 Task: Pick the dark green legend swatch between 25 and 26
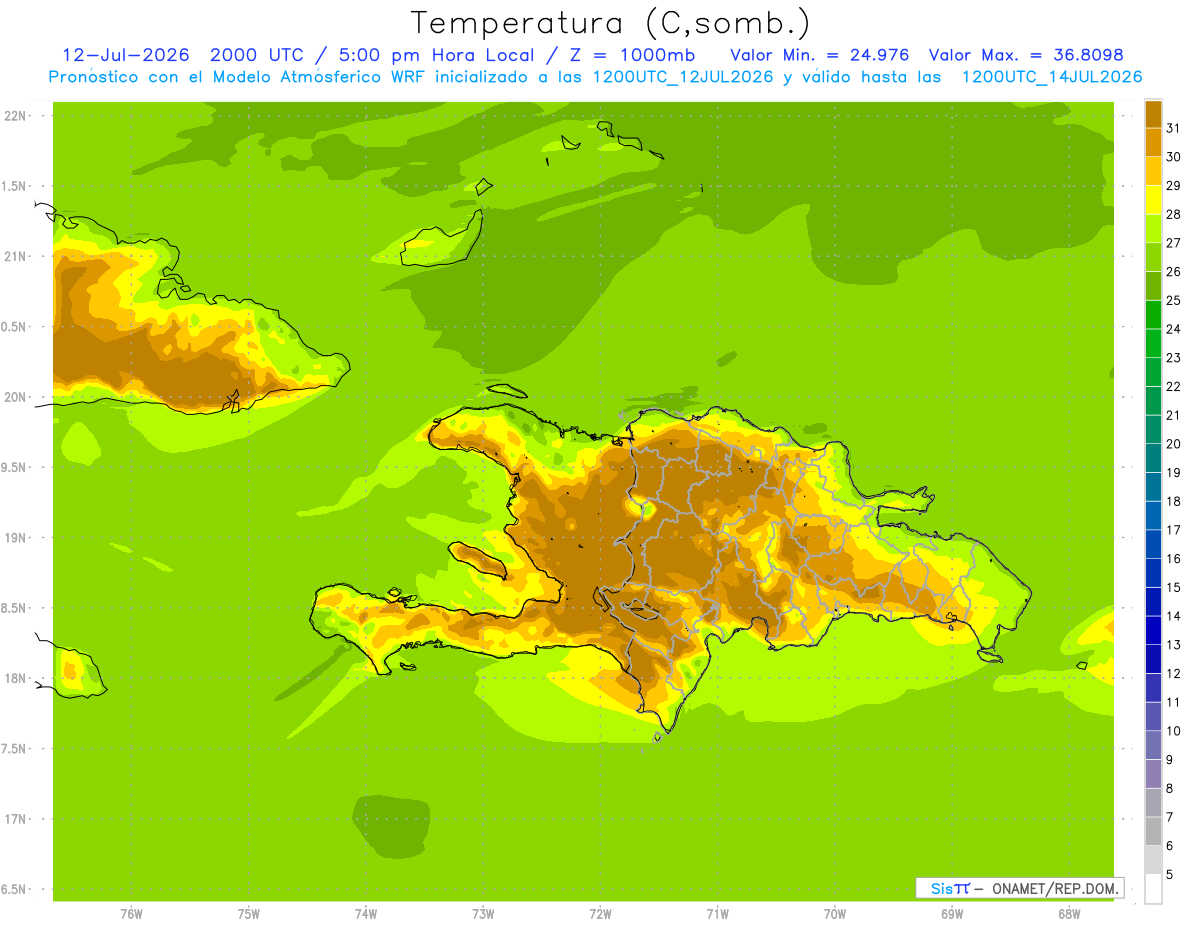[x=1153, y=286]
